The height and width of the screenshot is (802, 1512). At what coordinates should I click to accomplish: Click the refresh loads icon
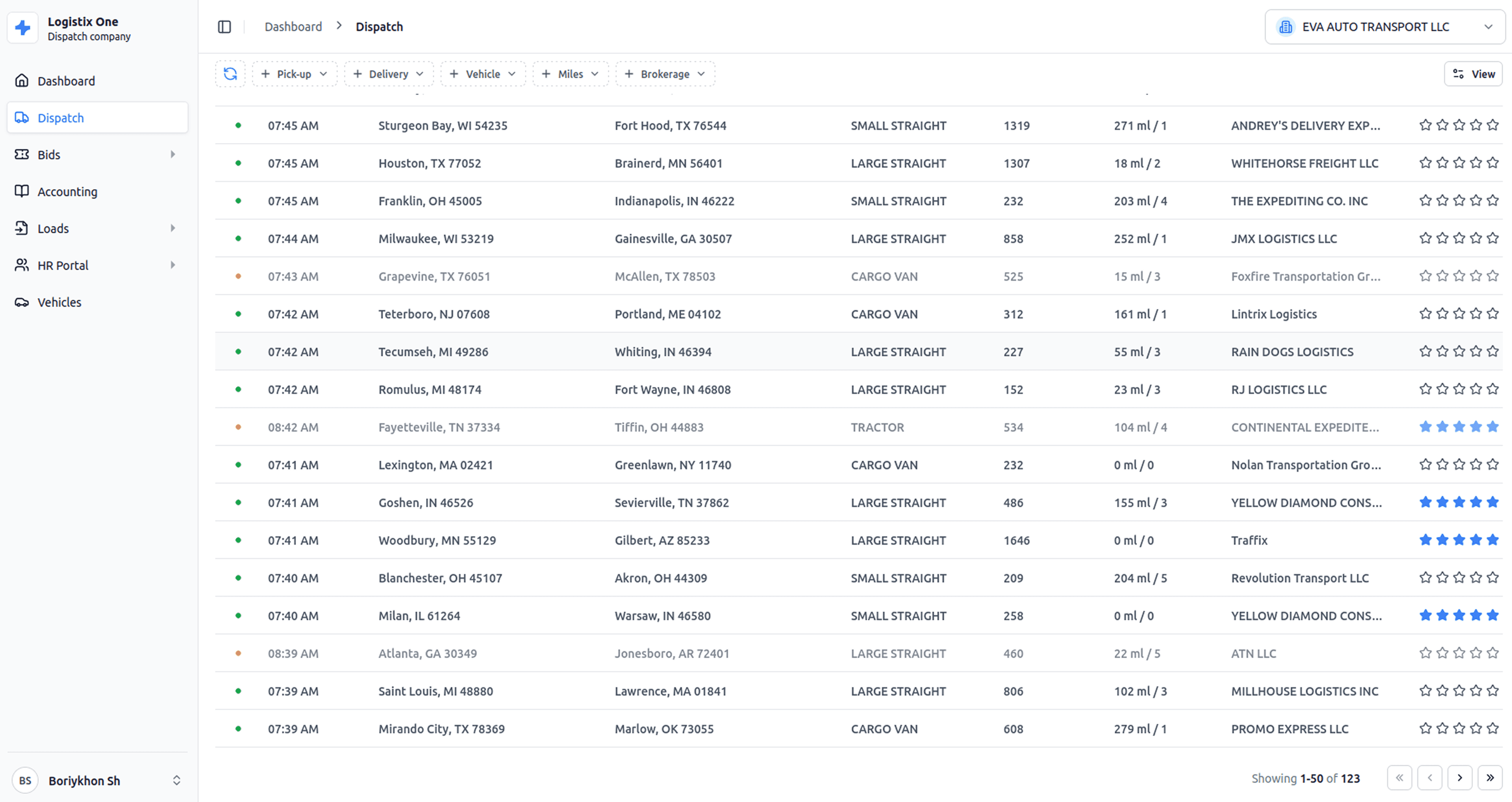pos(230,74)
